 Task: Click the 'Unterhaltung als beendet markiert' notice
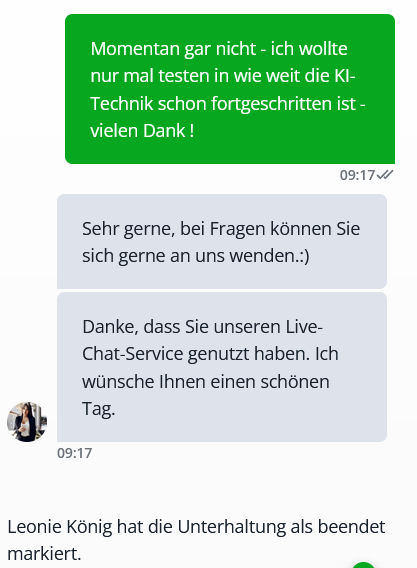(196, 540)
